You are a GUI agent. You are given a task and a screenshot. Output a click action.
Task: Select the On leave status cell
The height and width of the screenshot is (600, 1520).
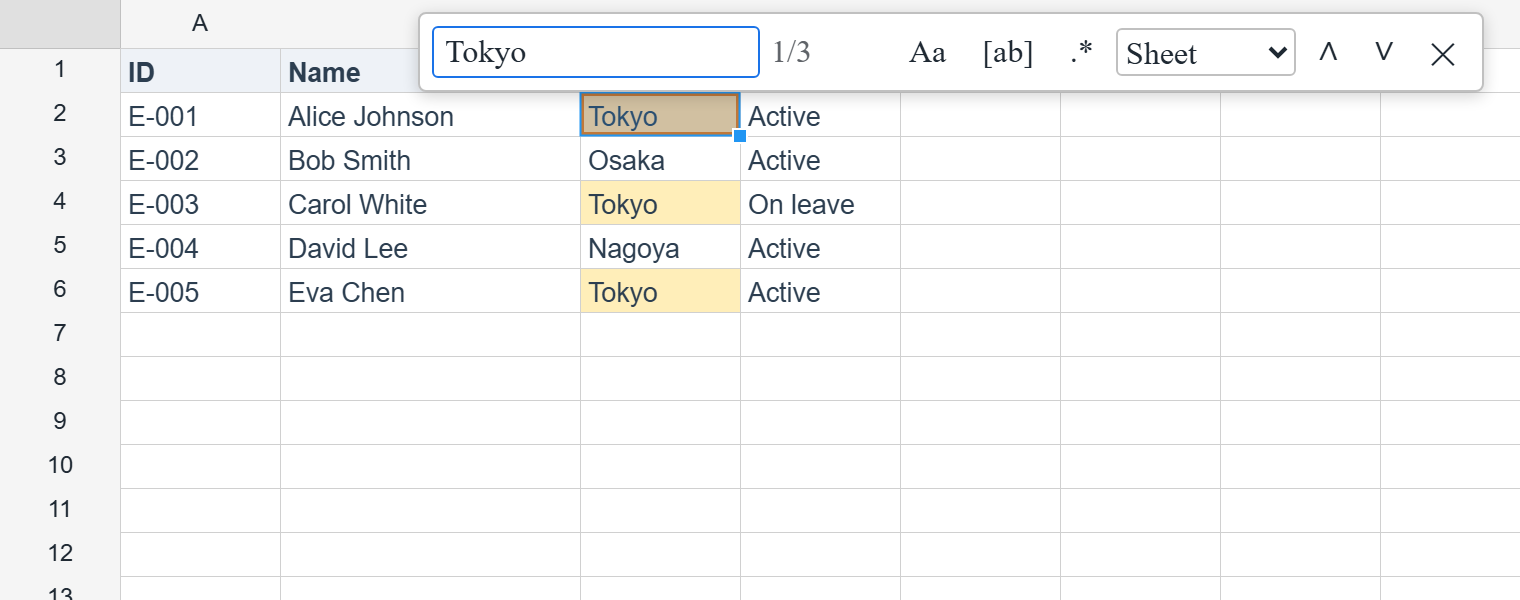[820, 203]
